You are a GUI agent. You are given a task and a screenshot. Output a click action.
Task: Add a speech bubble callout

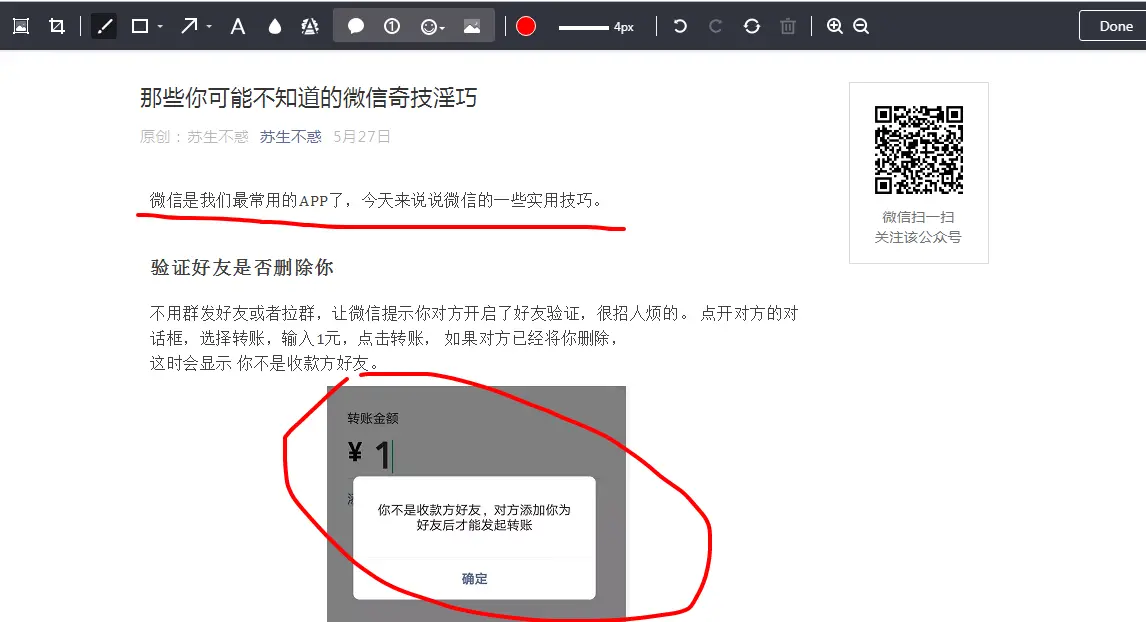[356, 26]
